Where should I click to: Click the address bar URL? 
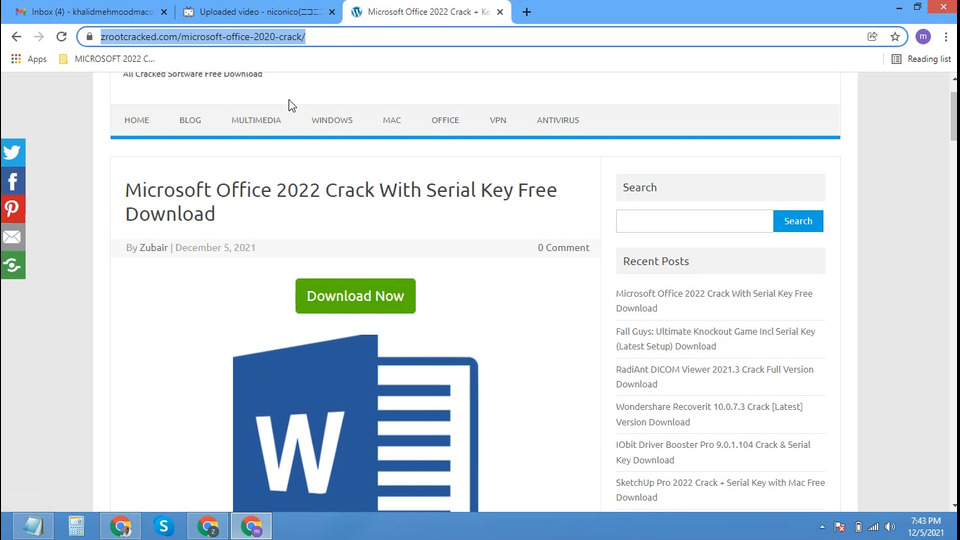(x=203, y=37)
